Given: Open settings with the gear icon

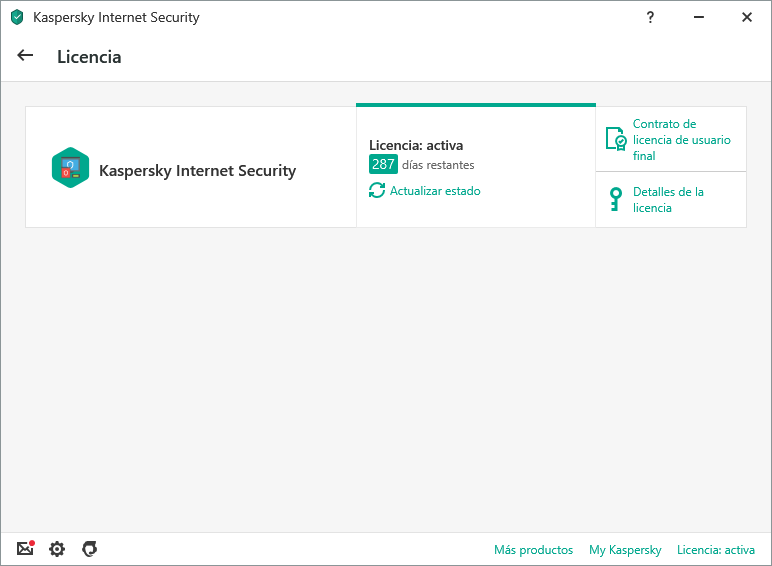Looking at the screenshot, I should point(57,549).
